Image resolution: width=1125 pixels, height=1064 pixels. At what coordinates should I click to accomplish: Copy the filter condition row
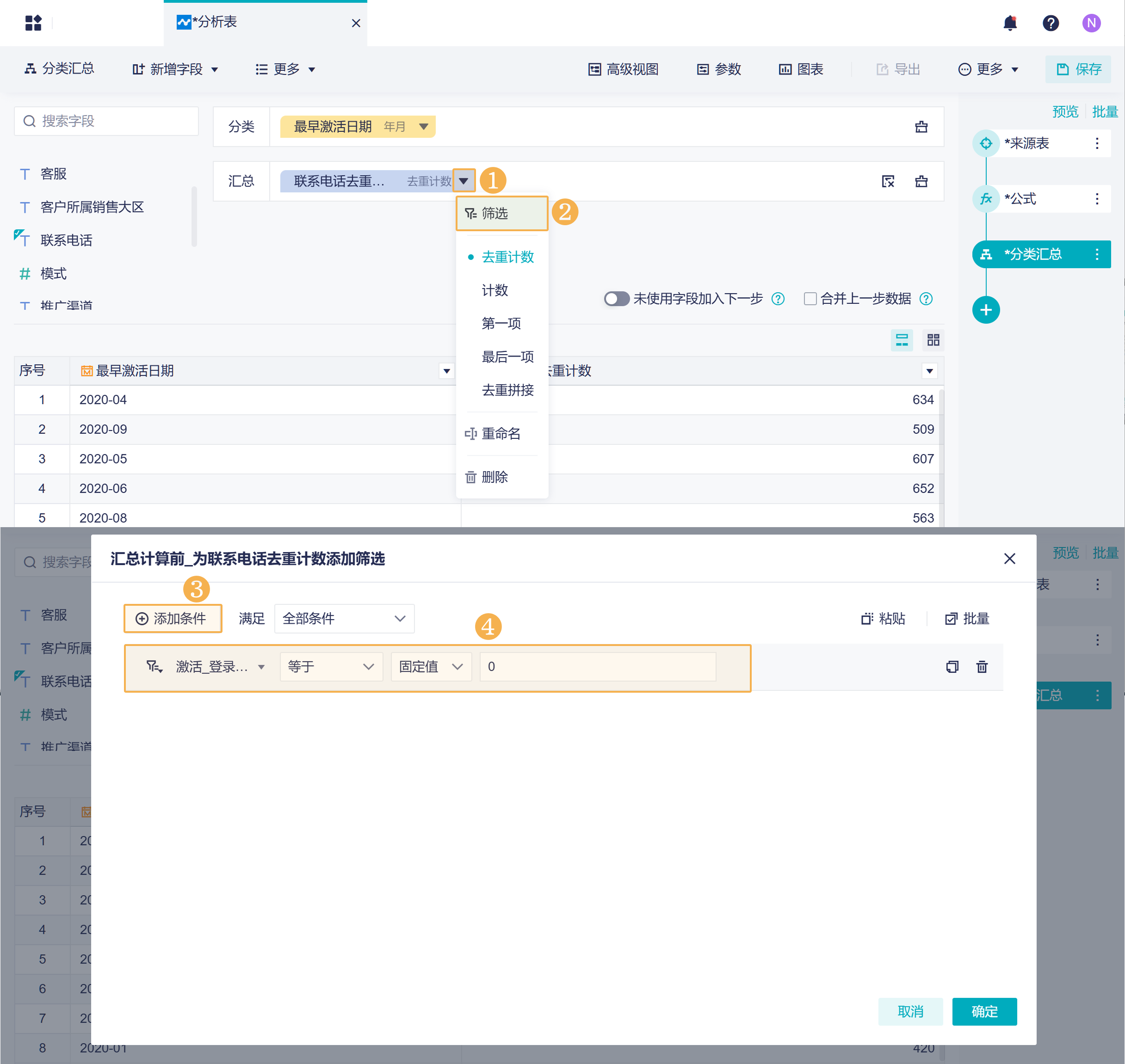pos(952,667)
